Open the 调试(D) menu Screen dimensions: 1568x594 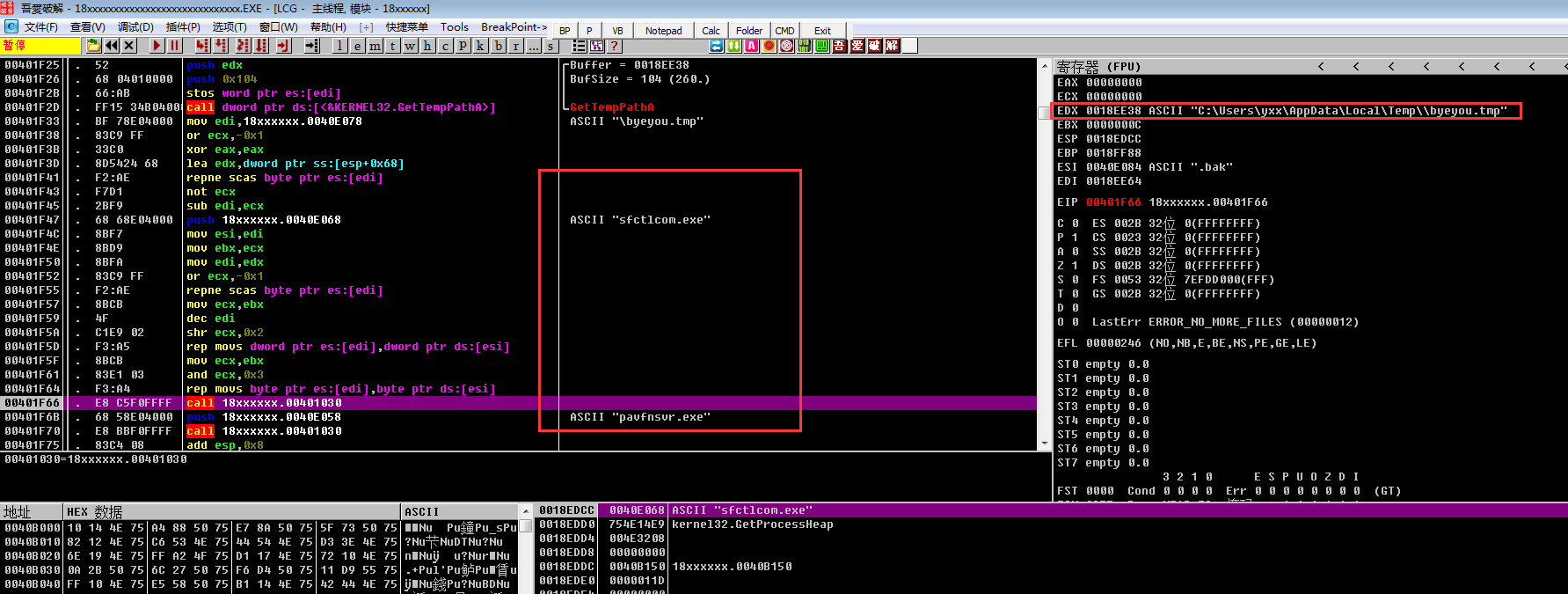pos(135,27)
